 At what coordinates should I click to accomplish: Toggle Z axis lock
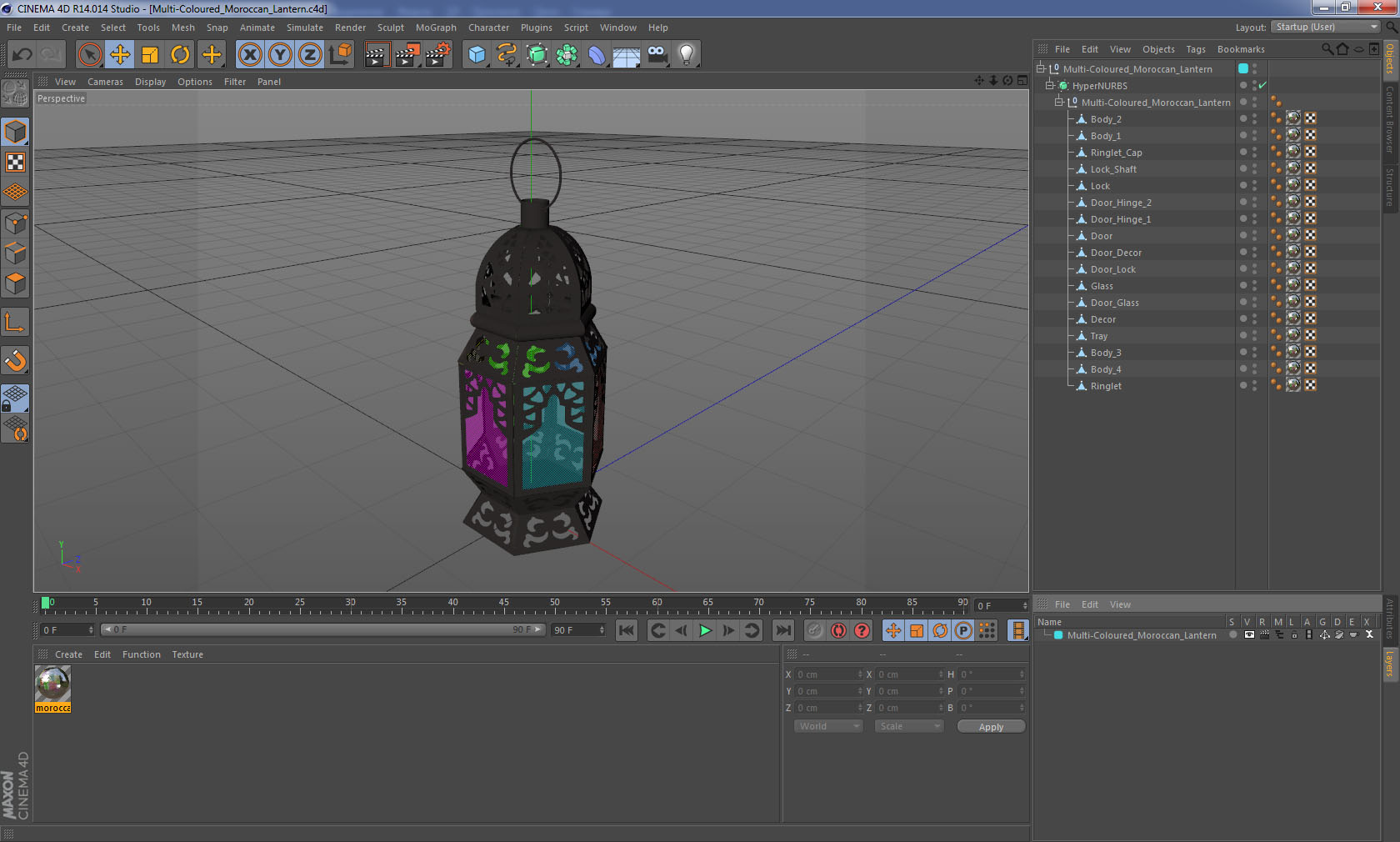[x=310, y=55]
